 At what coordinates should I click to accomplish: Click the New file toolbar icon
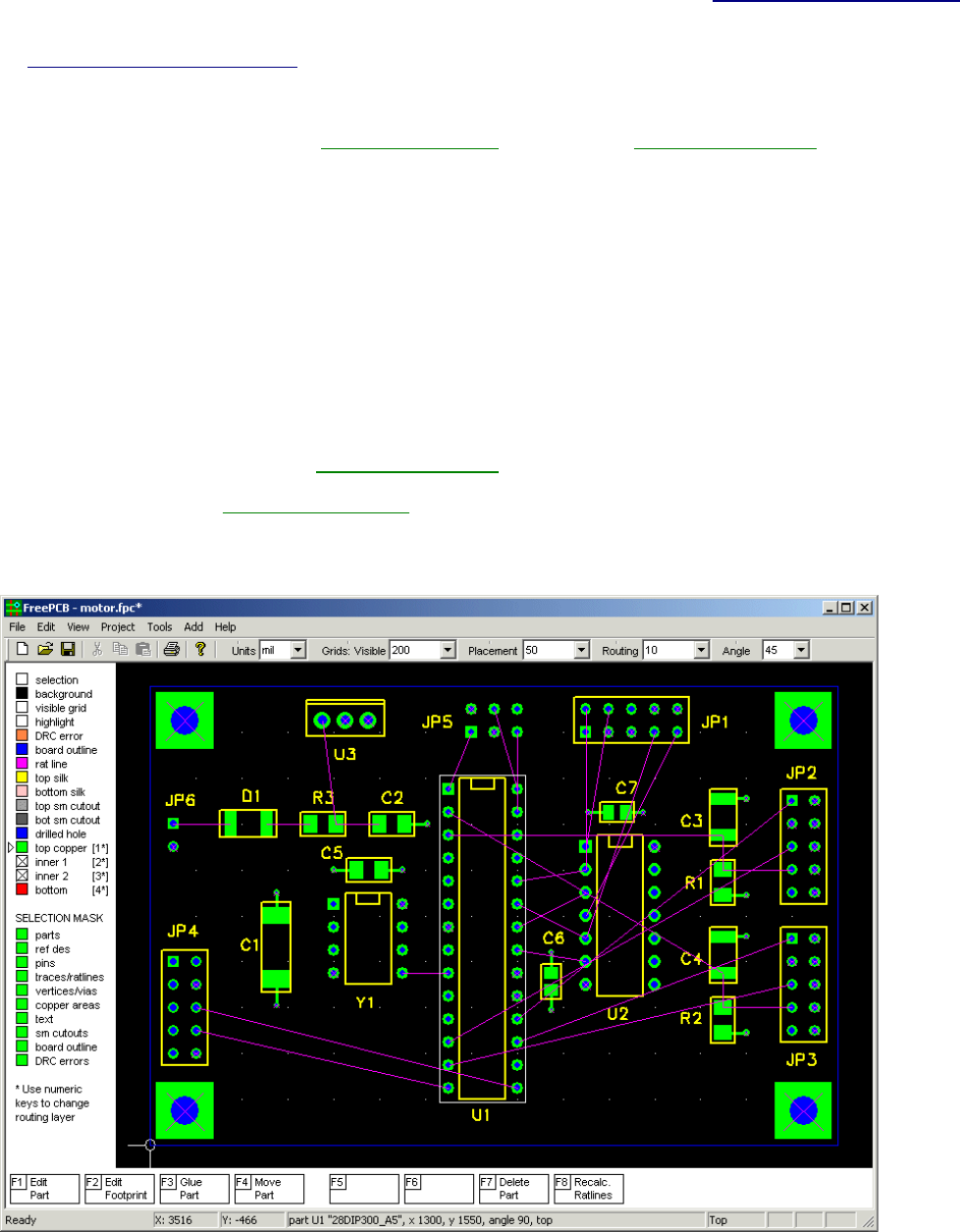[x=23, y=649]
